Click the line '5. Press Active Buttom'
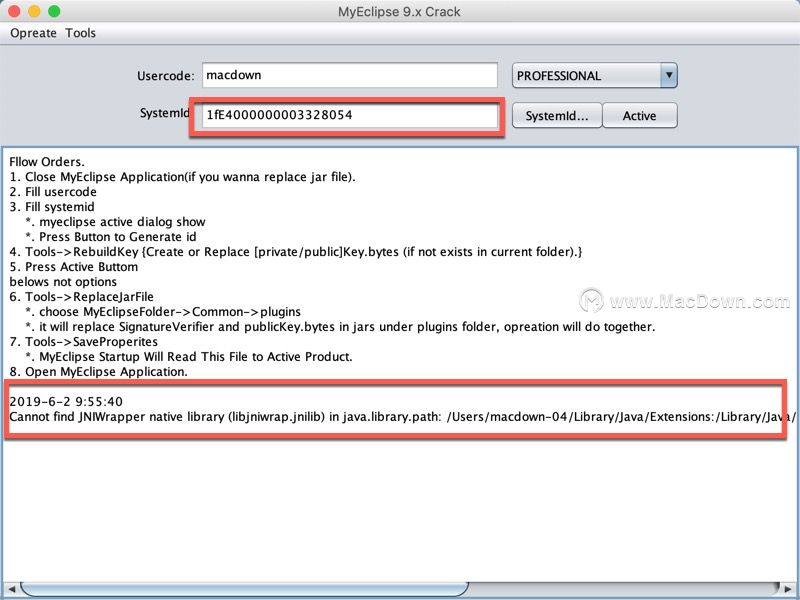 [x=73, y=267]
